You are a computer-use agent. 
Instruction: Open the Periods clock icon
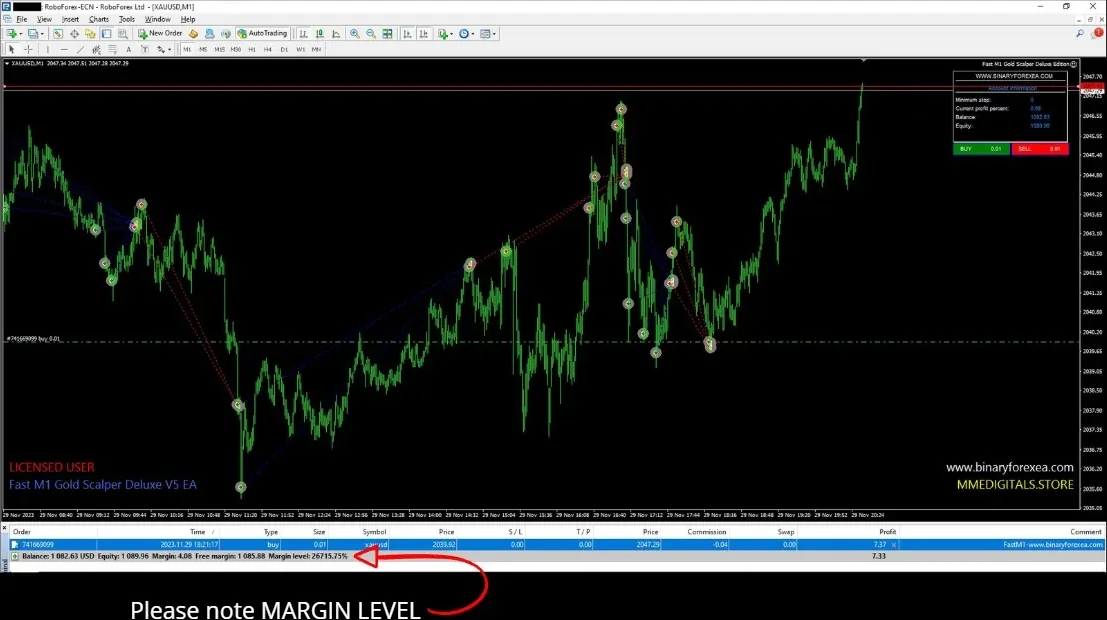463,33
